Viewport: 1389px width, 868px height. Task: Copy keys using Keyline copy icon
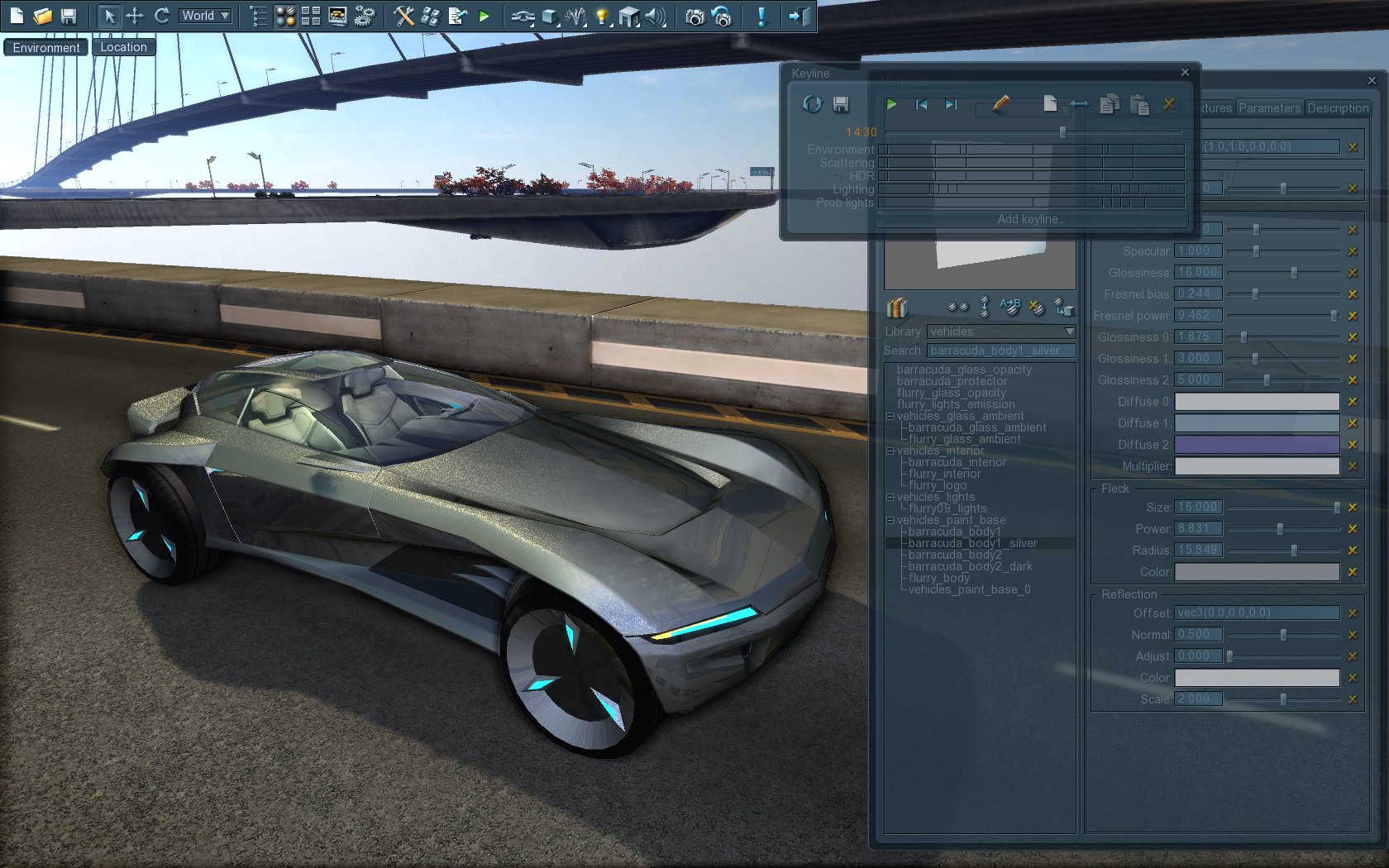click(1110, 103)
